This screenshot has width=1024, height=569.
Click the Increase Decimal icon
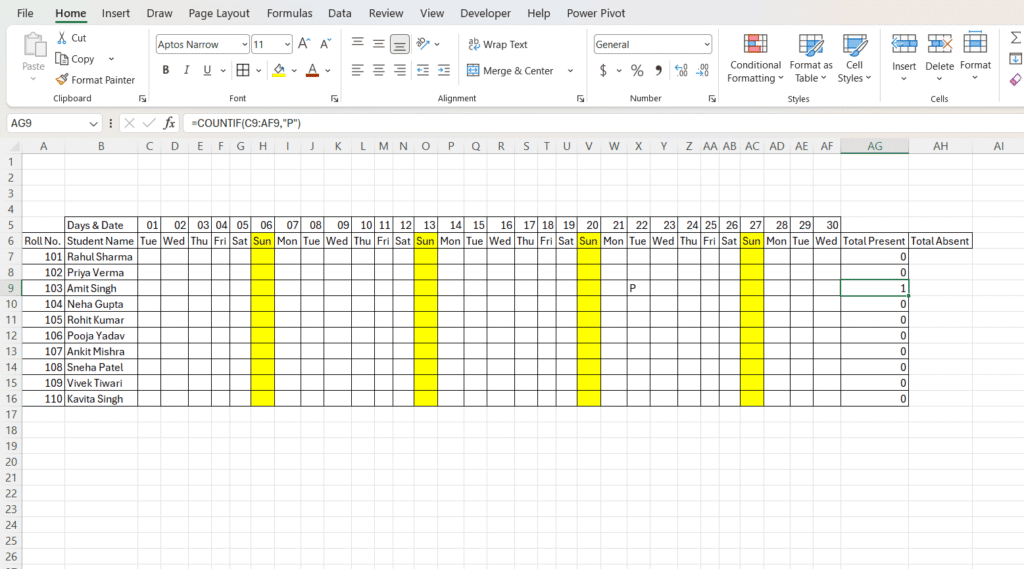[x=681, y=70]
